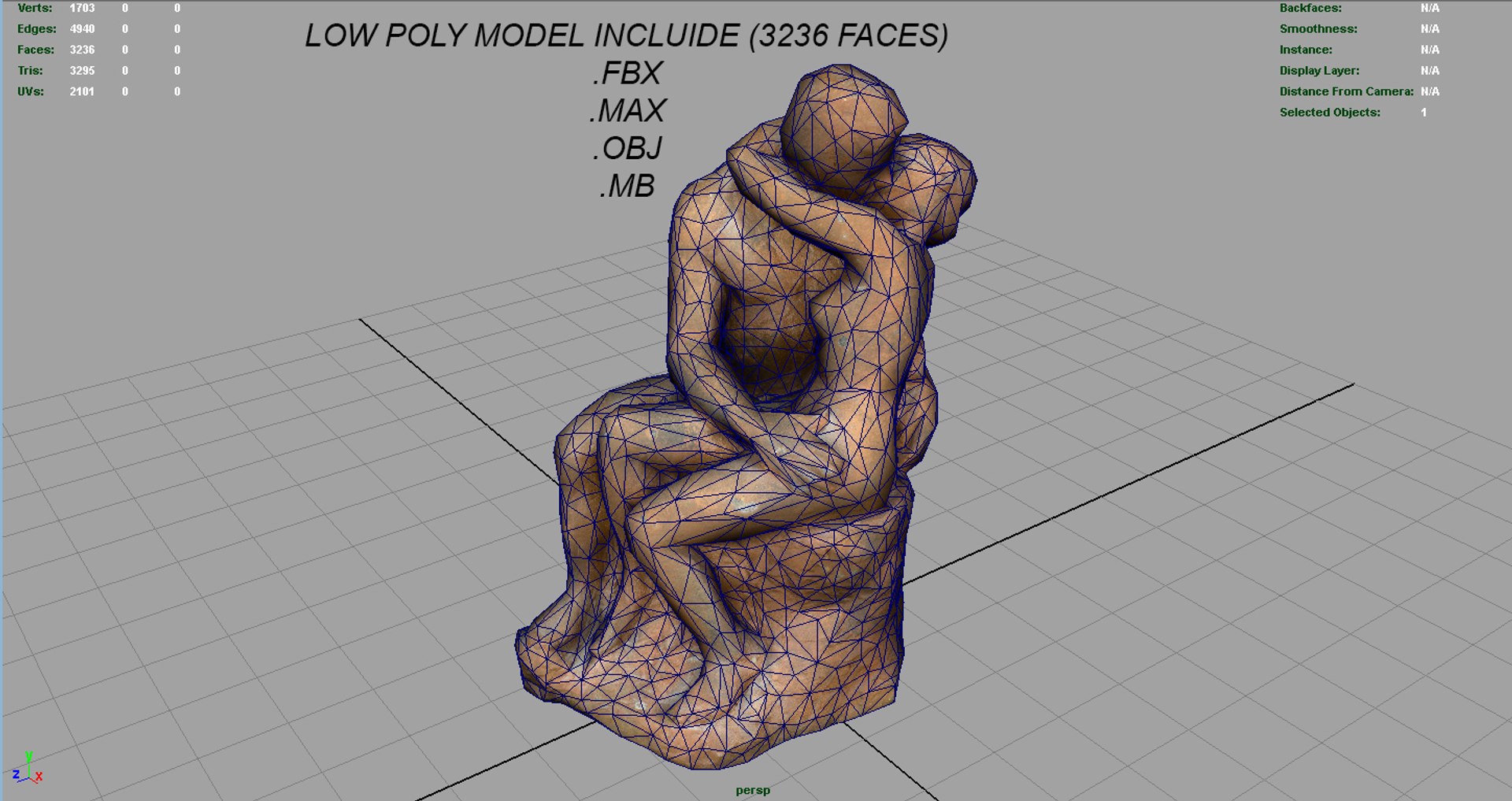Click the 'persp' camera name label

pos(753,790)
